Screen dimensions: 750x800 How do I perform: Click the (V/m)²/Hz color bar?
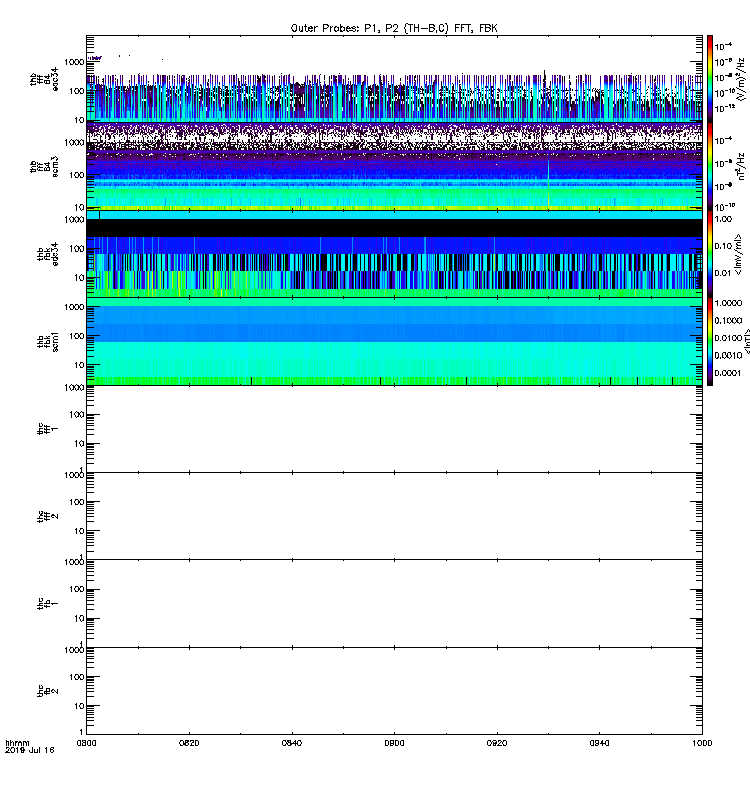tap(710, 78)
